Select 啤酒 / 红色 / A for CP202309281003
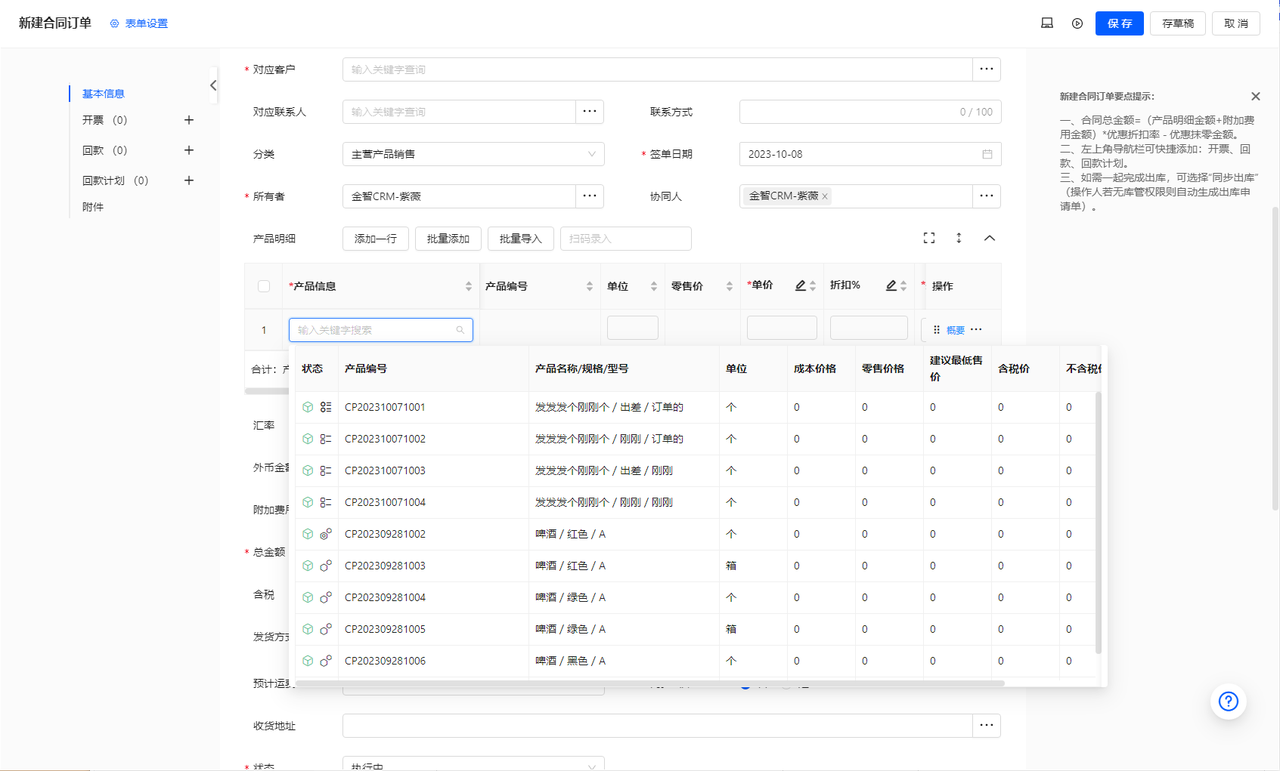This screenshot has width=1280, height=771. click(570, 566)
